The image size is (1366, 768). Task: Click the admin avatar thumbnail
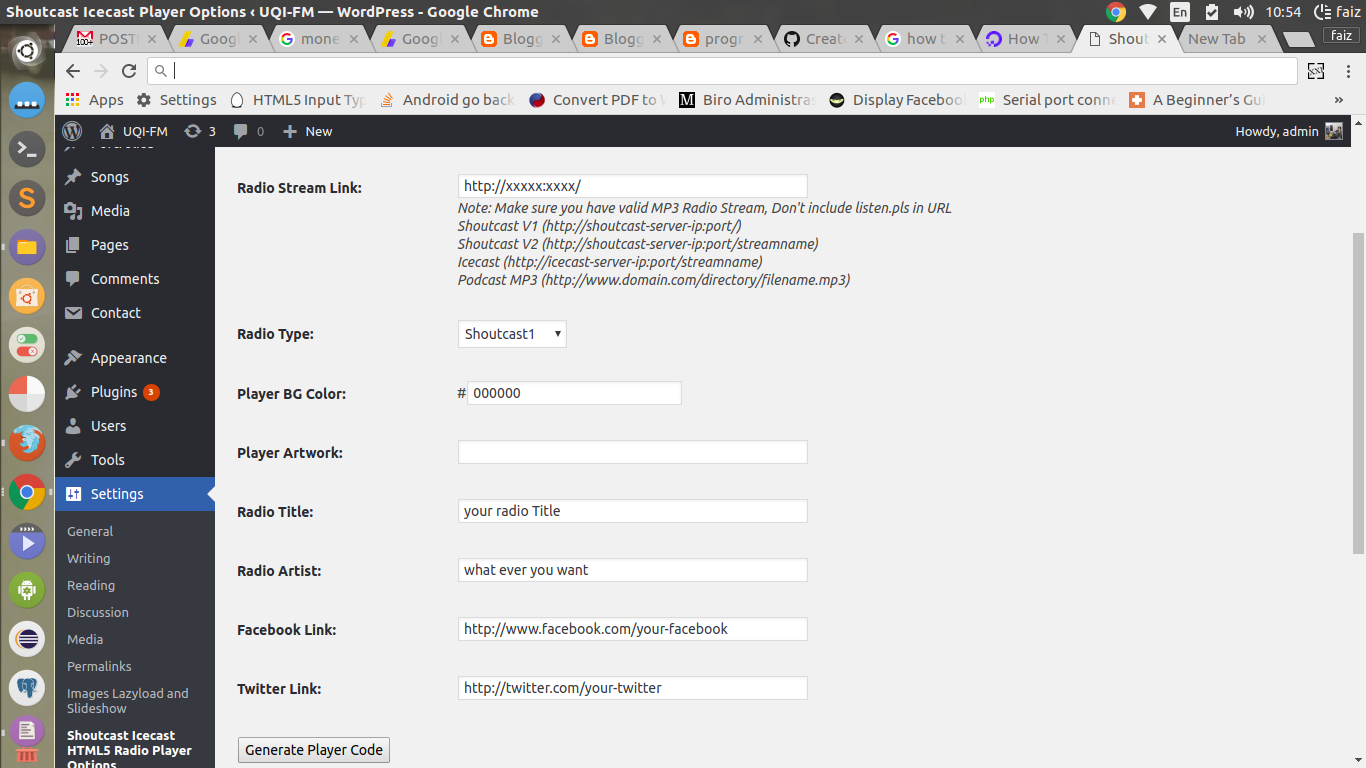point(1334,131)
